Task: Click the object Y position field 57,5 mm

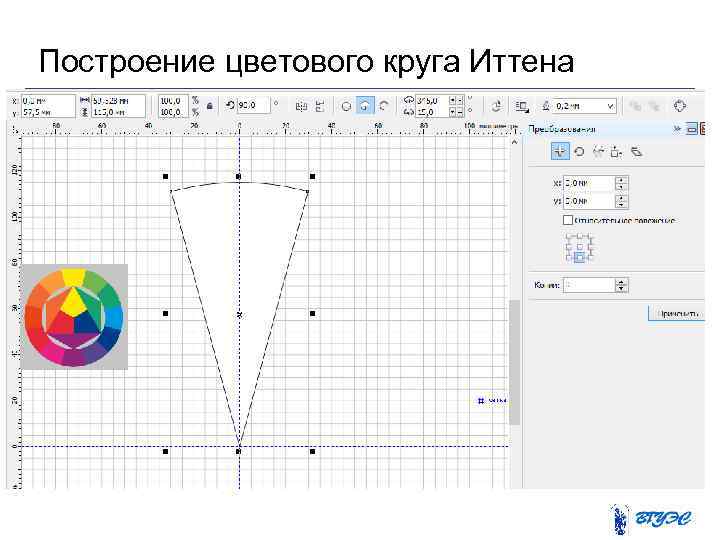Action: click(48, 112)
